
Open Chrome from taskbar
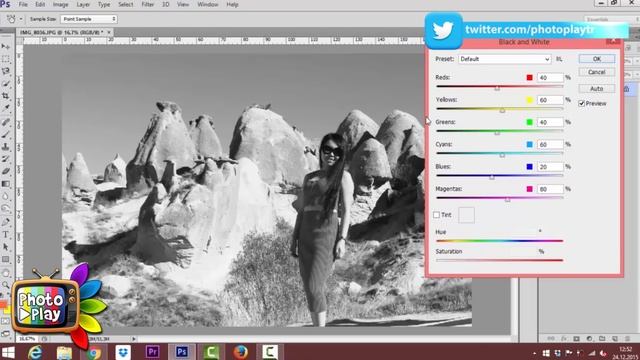click(93, 352)
